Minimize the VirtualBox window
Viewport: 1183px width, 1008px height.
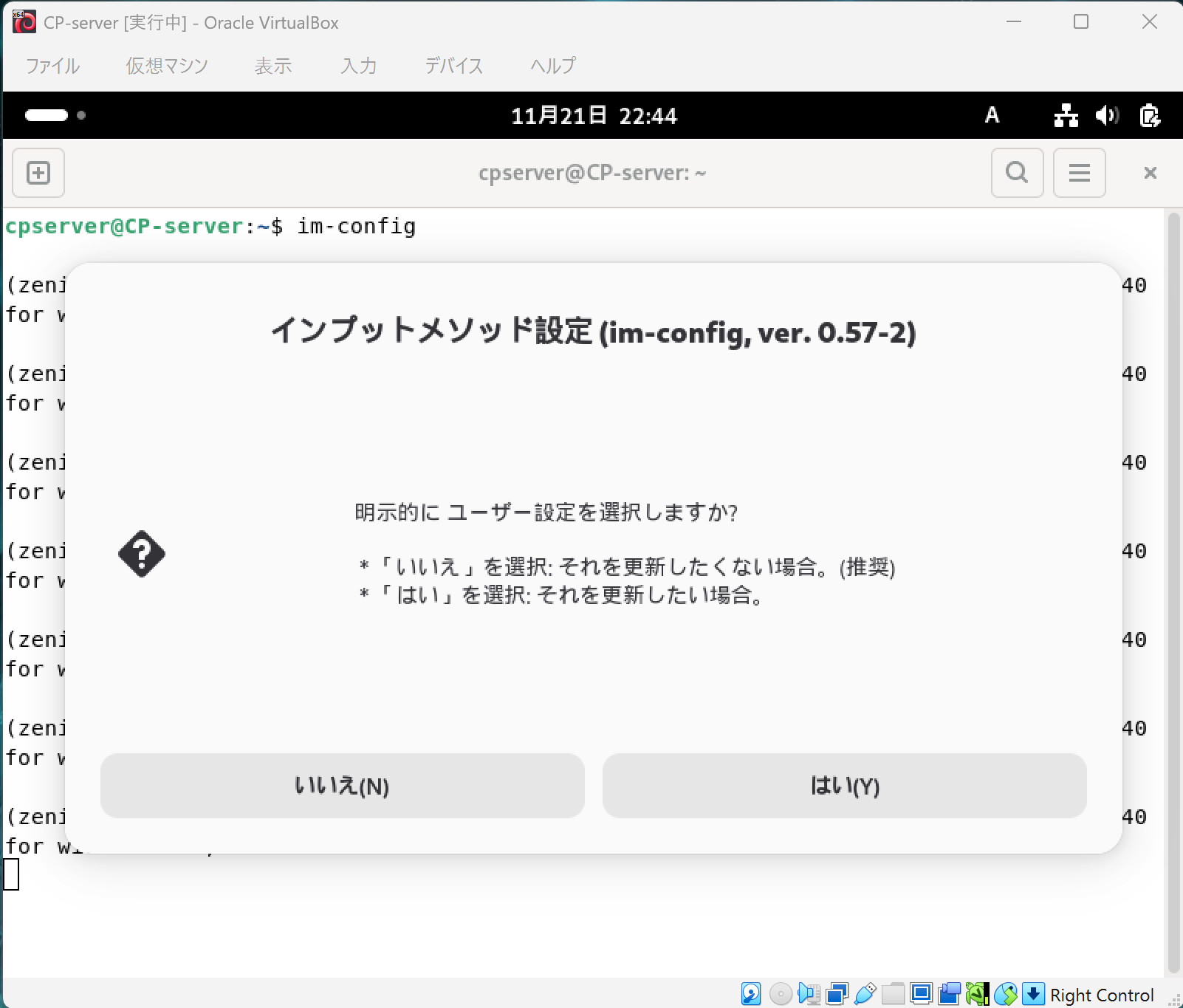1014,22
